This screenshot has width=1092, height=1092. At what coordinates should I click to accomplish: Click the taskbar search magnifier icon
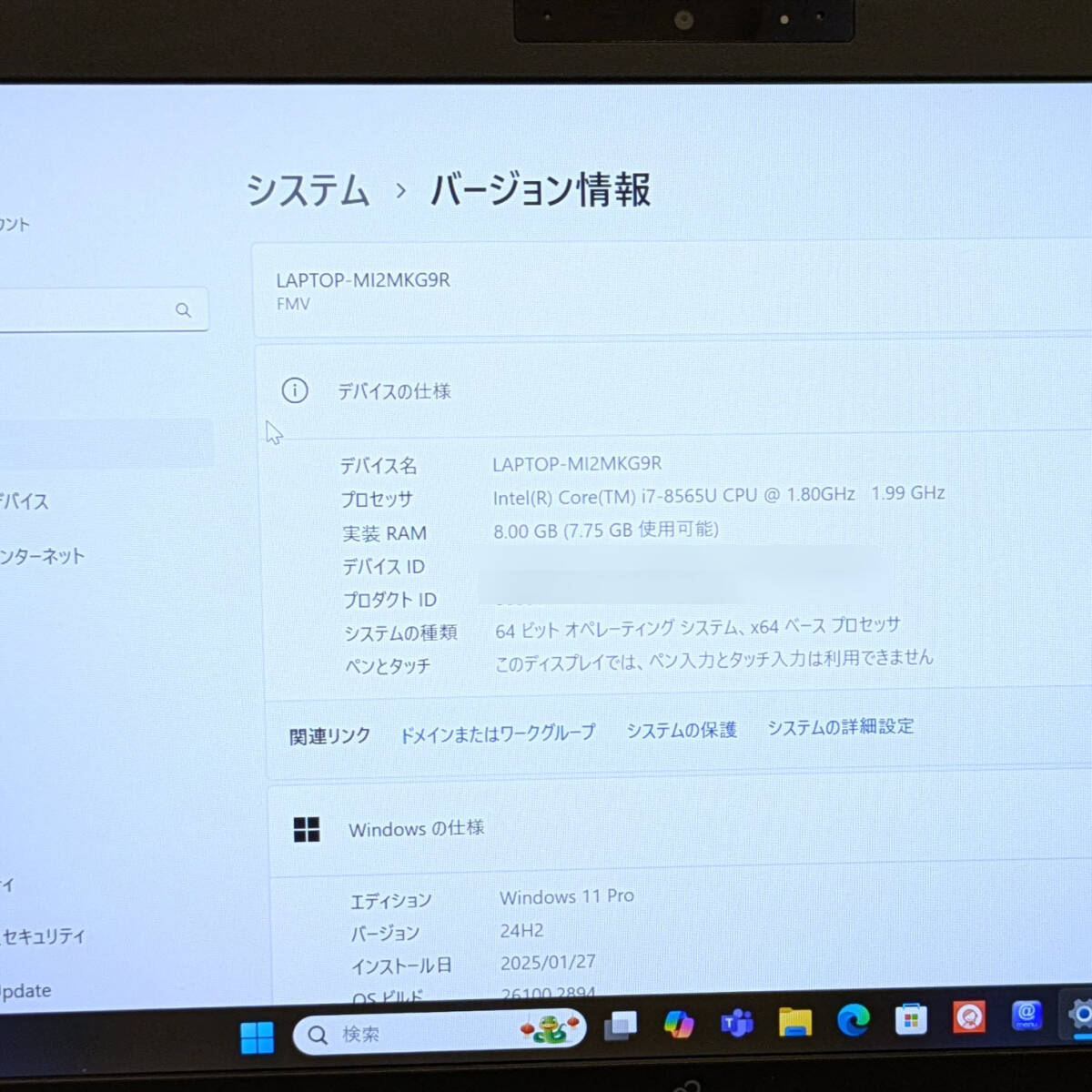tap(318, 1035)
